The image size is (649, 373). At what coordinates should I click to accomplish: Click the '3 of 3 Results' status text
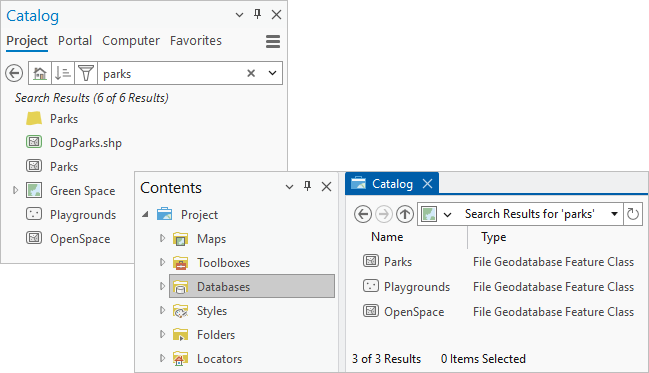(386, 359)
